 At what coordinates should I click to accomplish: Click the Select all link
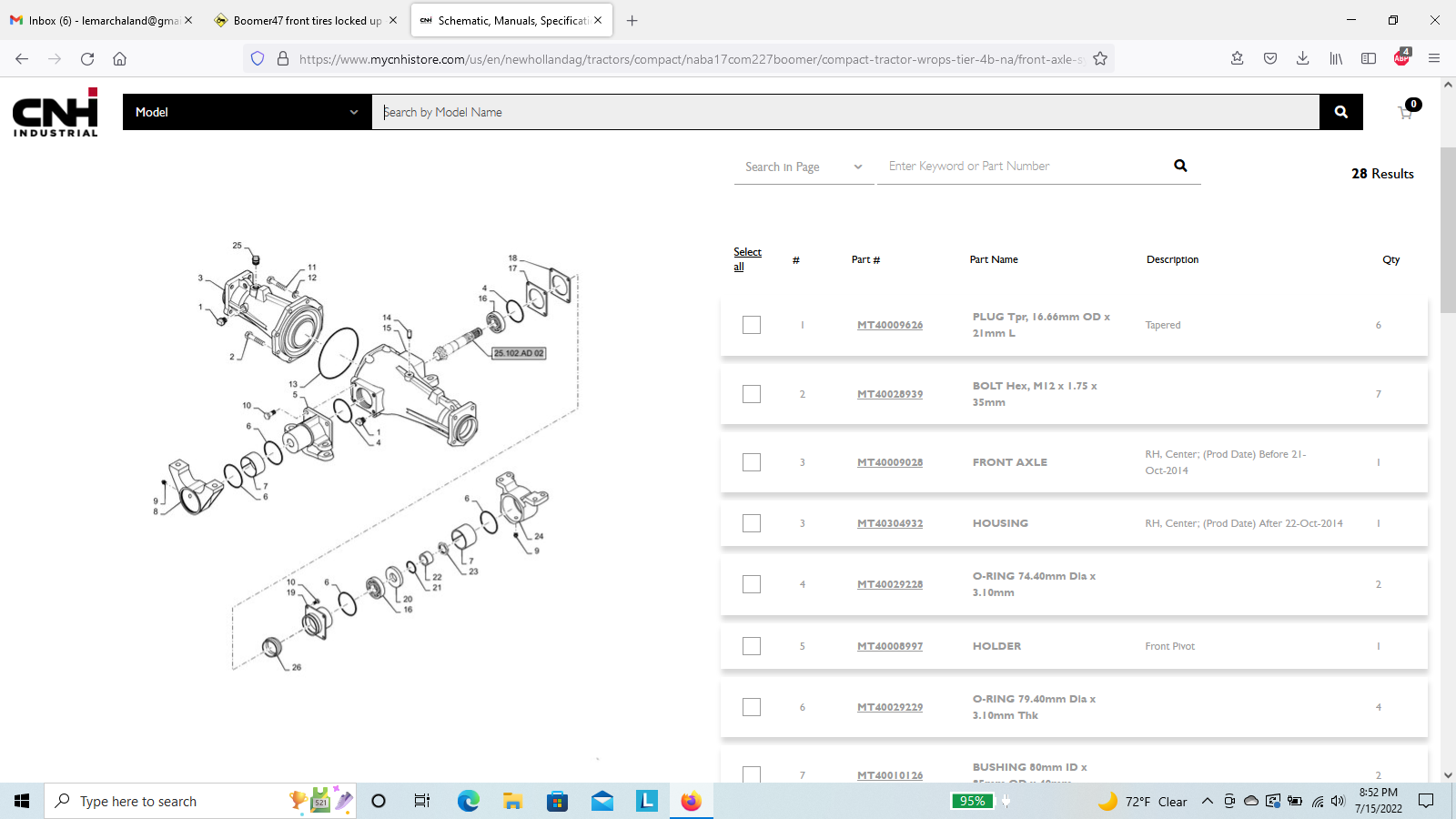[x=746, y=259]
